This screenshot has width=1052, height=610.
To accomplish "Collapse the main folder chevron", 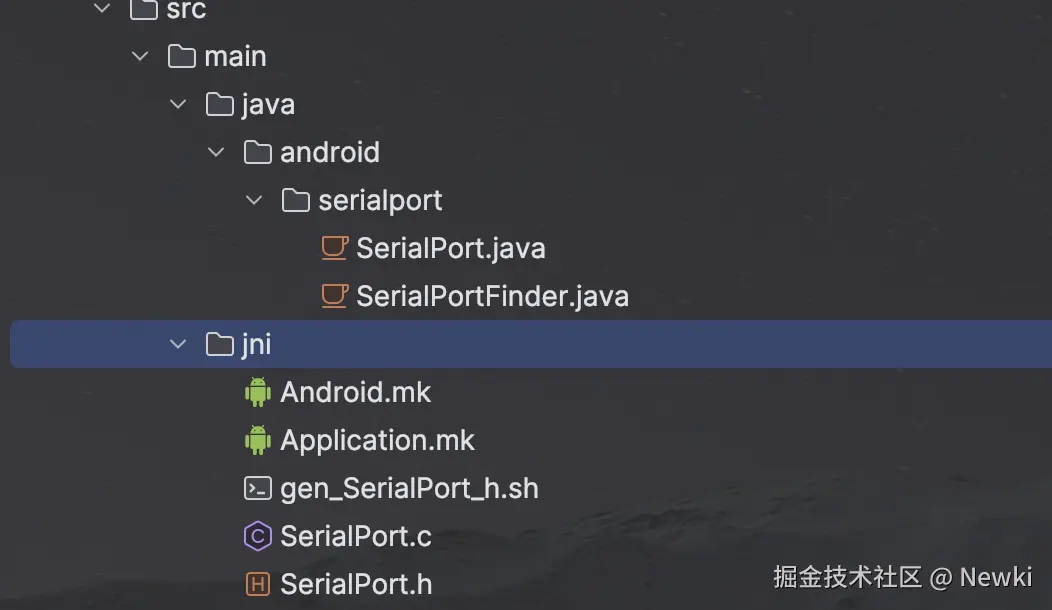I will click(x=140, y=56).
